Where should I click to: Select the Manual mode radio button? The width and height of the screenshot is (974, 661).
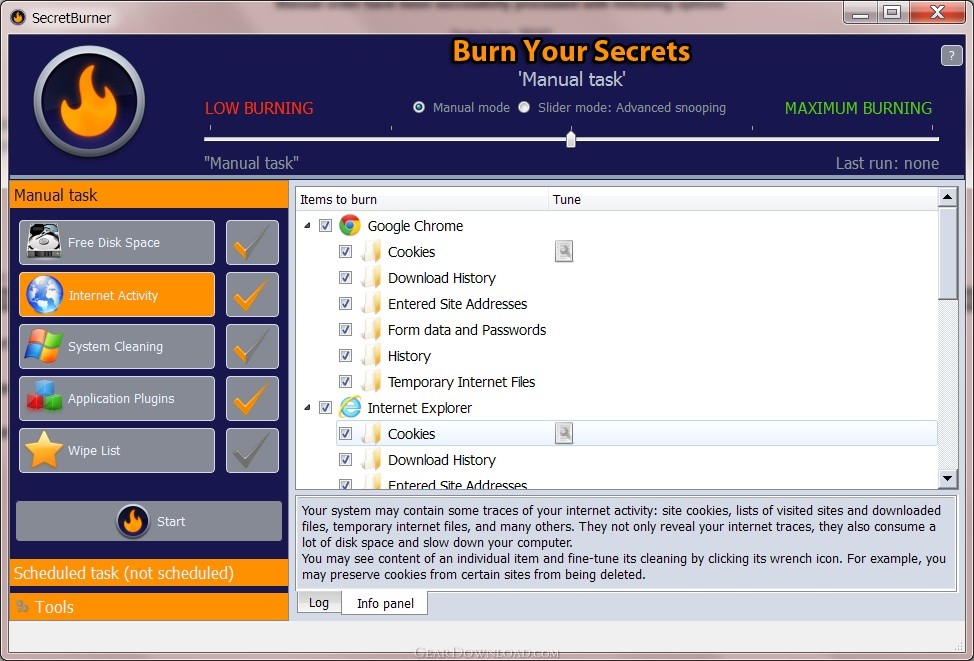[419, 107]
